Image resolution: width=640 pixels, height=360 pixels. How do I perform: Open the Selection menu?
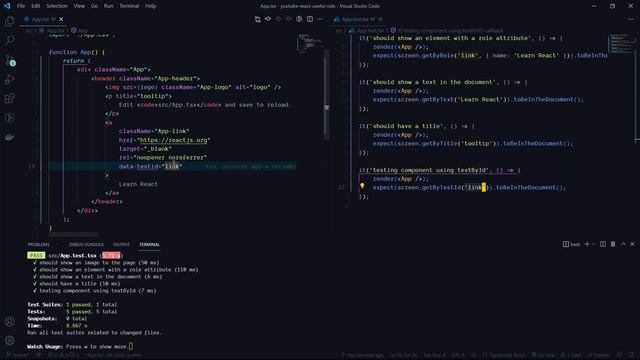click(57, 6)
